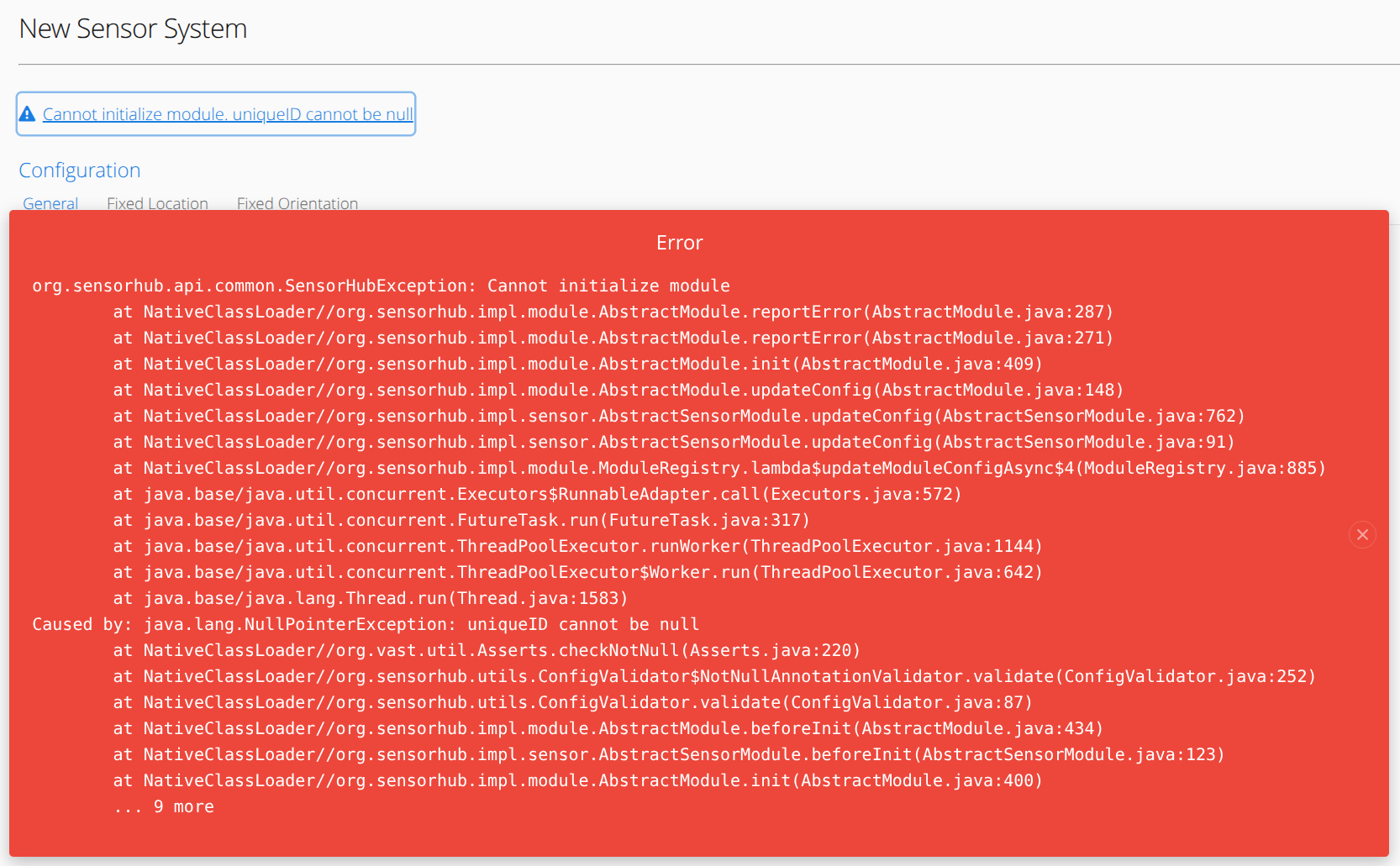
Task: Click the New Sensor System page title
Action: pos(132,29)
